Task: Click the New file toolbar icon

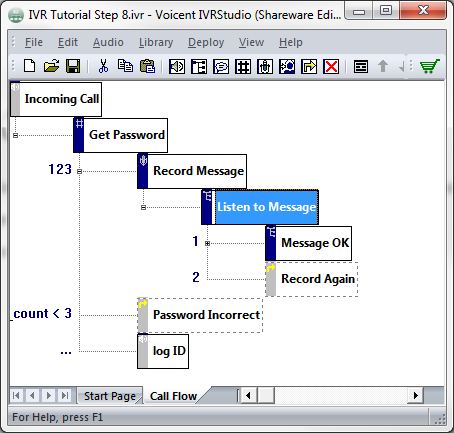Action: pos(30,66)
